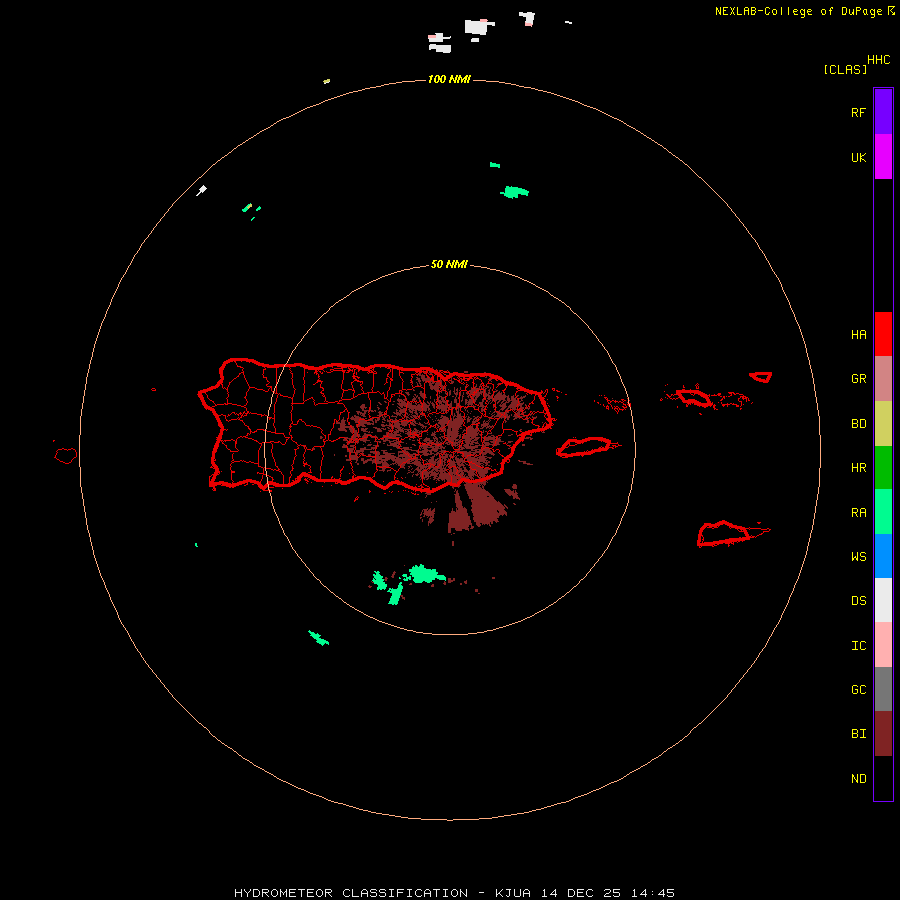
Task: Click the BD legend label
Action: coord(858,424)
